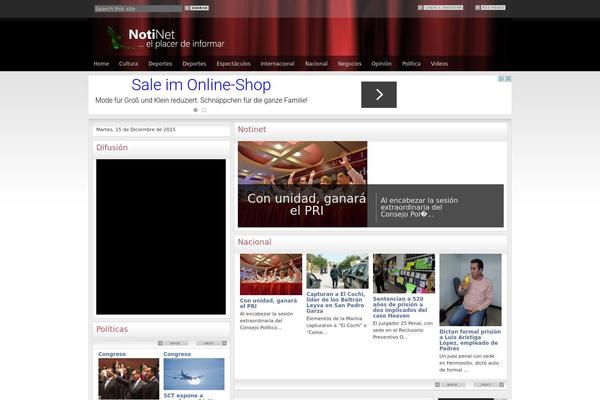Open the Nacional menu item in navigation bar
This screenshot has height=400, width=600.
click(316, 64)
